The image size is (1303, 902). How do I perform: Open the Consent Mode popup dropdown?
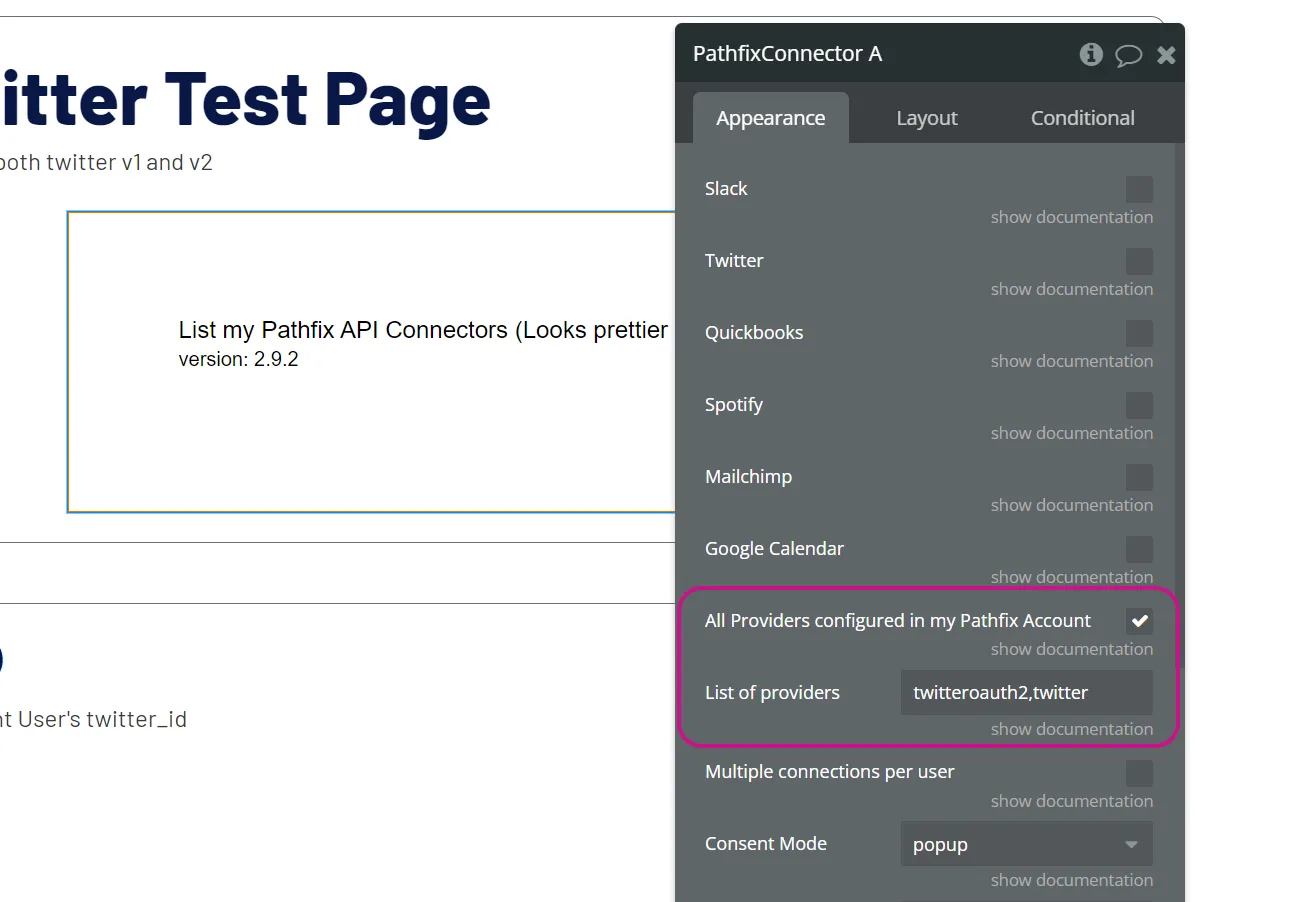point(1027,844)
